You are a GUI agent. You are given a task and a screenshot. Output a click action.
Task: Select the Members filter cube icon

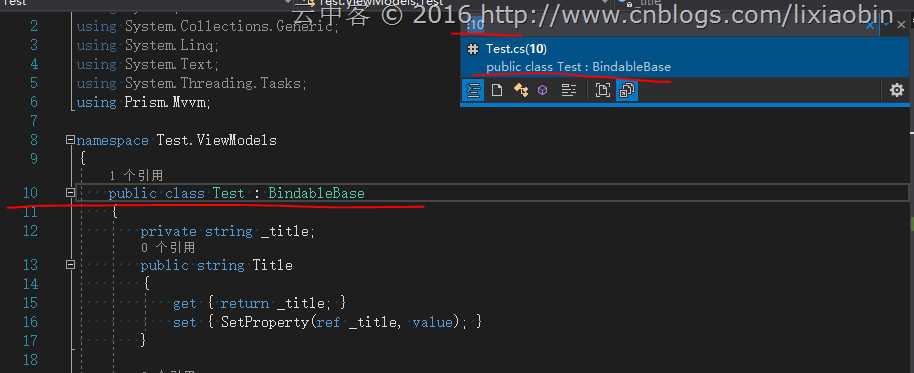tap(543, 90)
